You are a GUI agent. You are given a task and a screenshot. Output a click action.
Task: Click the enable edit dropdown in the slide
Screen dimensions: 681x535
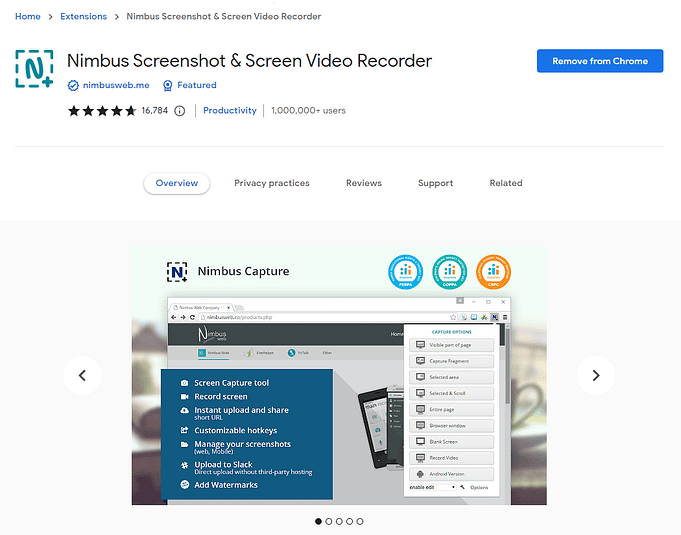click(432, 487)
